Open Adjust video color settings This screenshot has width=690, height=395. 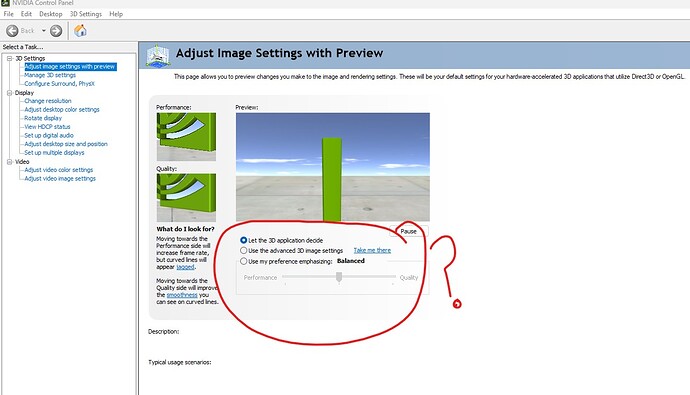tap(59, 170)
